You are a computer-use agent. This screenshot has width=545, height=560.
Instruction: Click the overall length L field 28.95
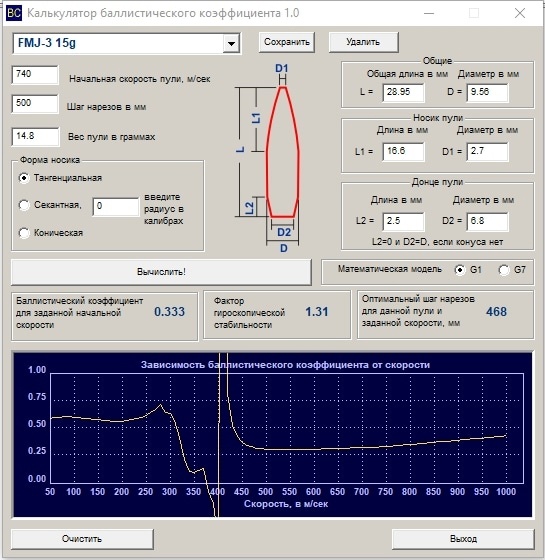(403, 92)
